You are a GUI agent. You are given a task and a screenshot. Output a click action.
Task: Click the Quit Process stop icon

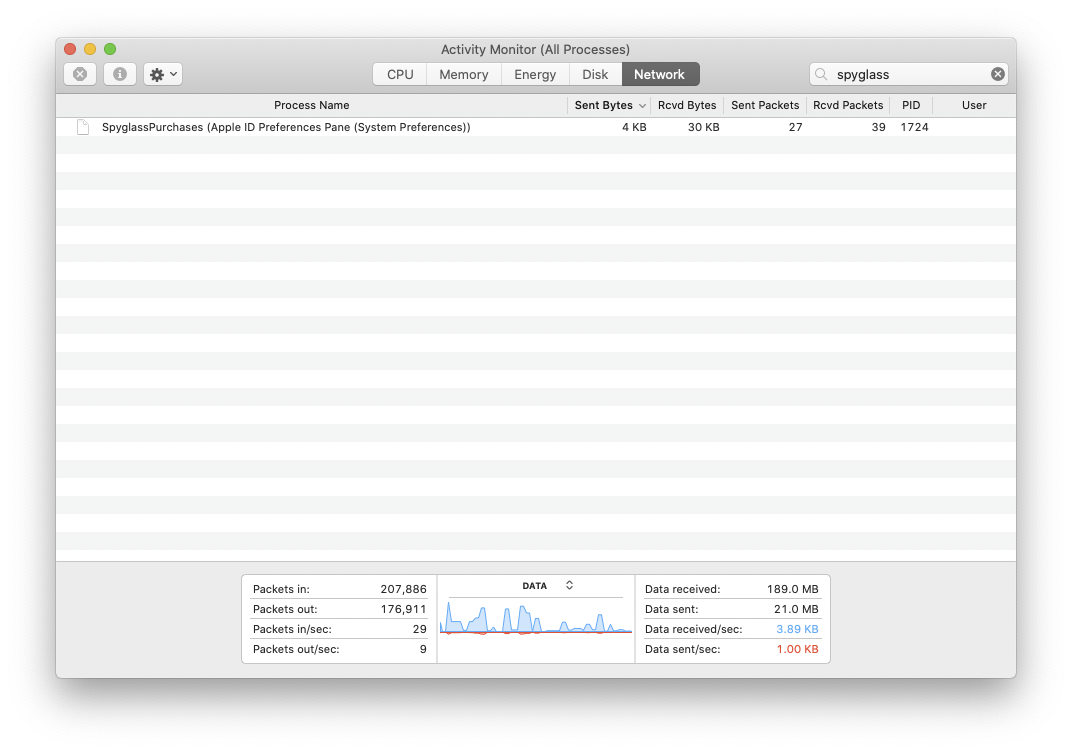[80, 74]
